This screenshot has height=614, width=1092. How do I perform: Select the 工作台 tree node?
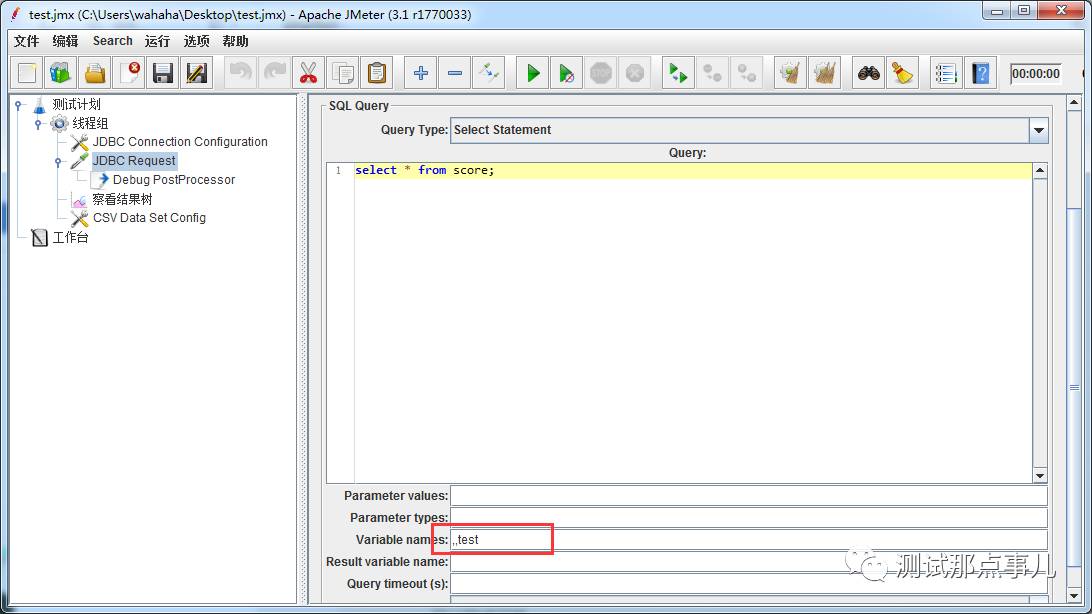coord(71,237)
